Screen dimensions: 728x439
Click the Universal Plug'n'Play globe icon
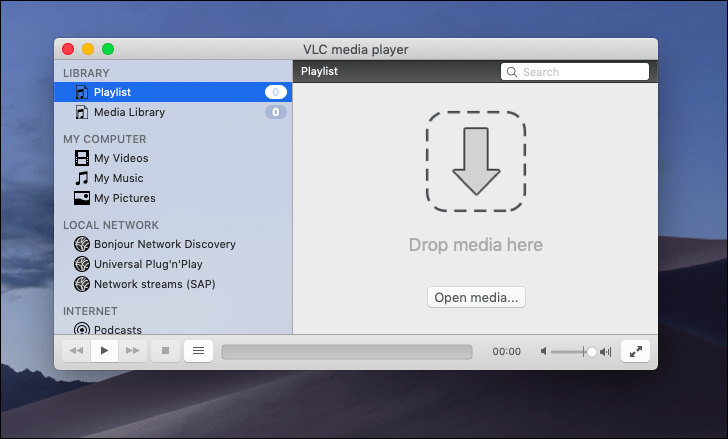pos(82,264)
